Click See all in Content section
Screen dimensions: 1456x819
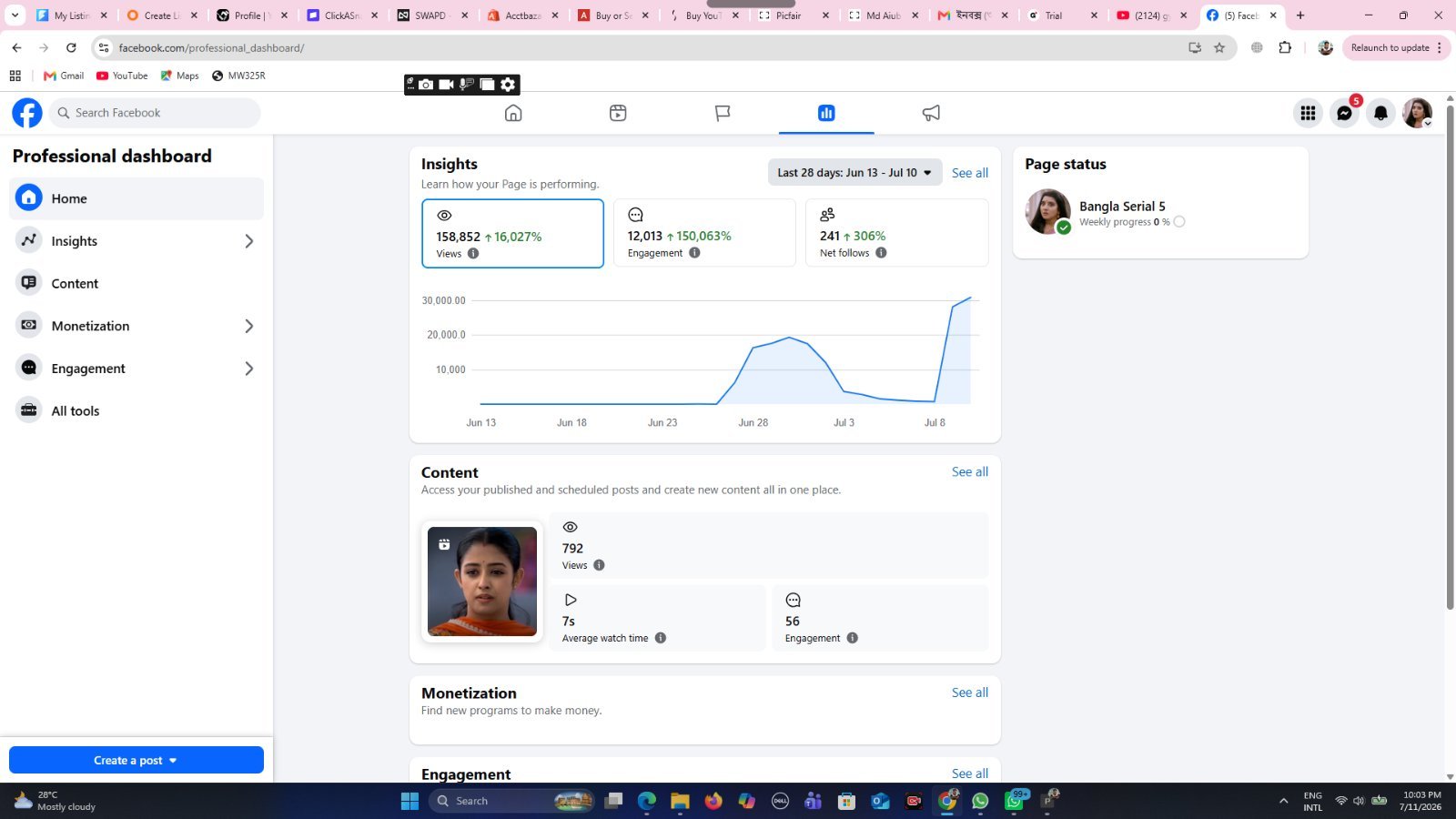970,471
